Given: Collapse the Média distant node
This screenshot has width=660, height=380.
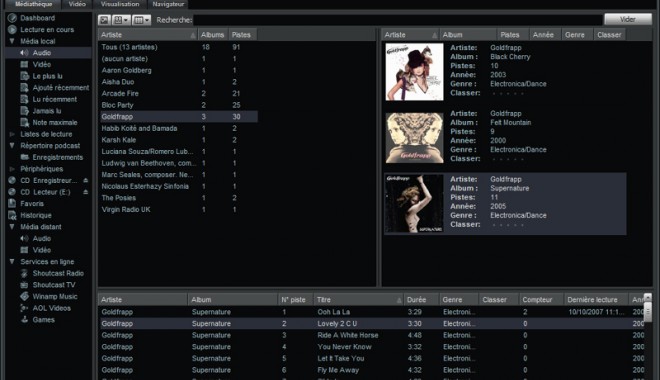Looking at the screenshot, I should (x=12, y=227).
